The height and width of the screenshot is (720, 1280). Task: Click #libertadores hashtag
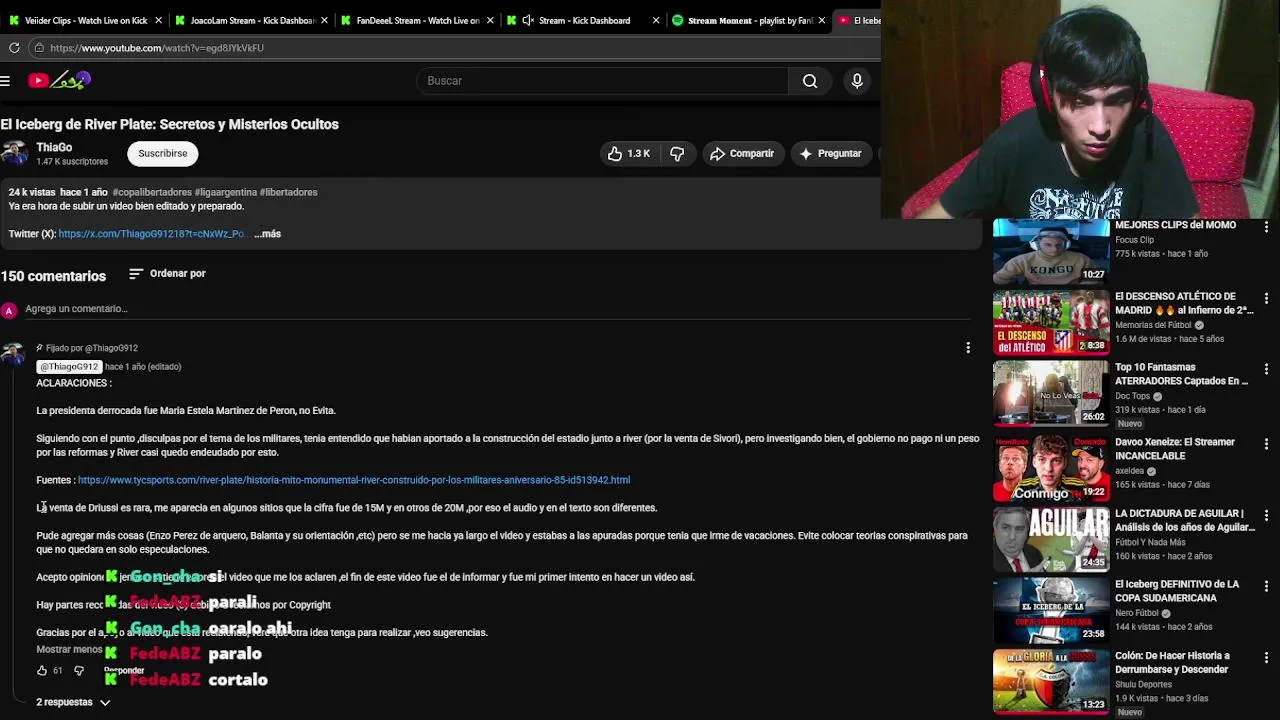(289, 192)
